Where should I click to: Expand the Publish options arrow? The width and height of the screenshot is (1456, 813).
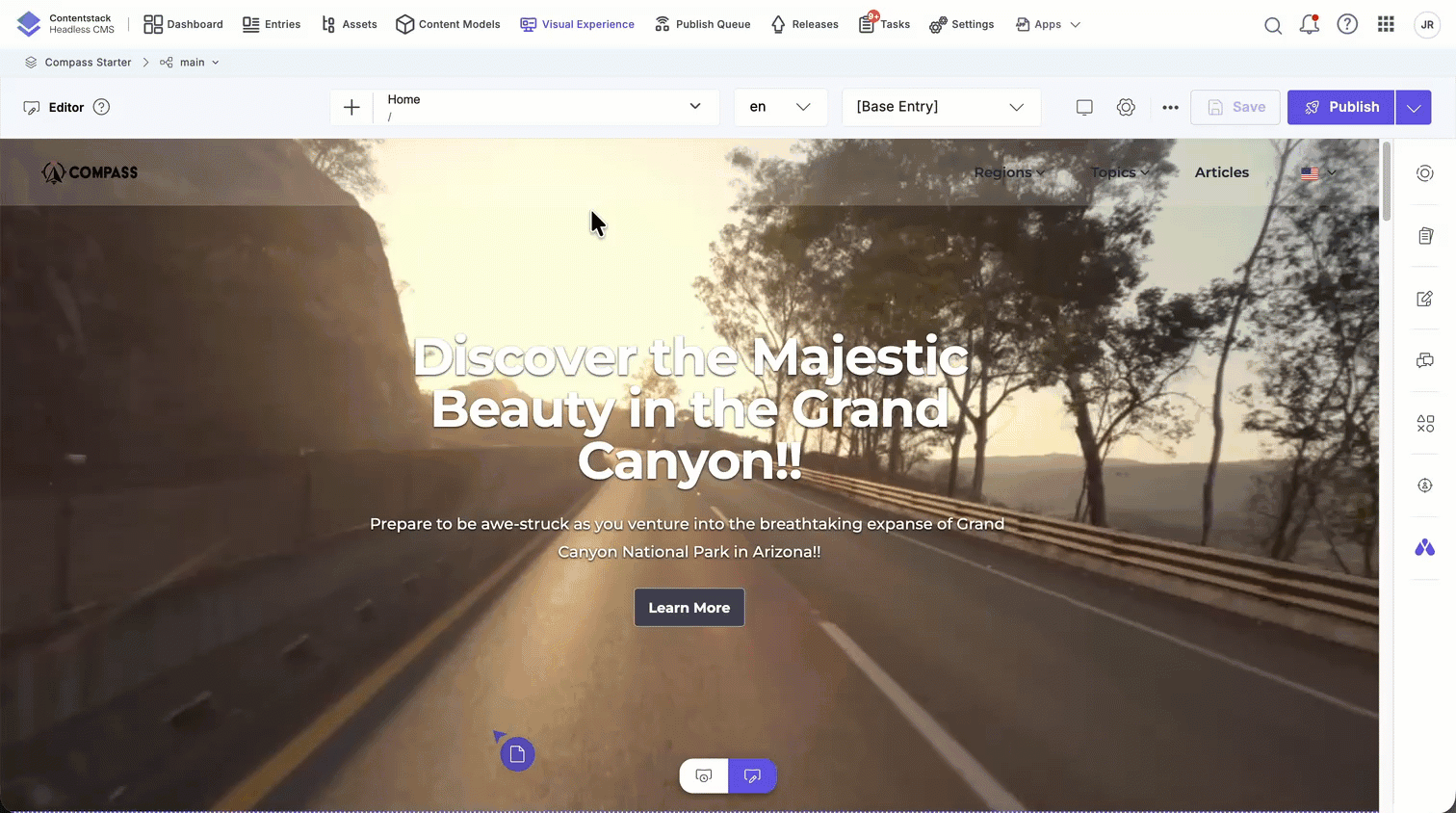click(1414, 107)
